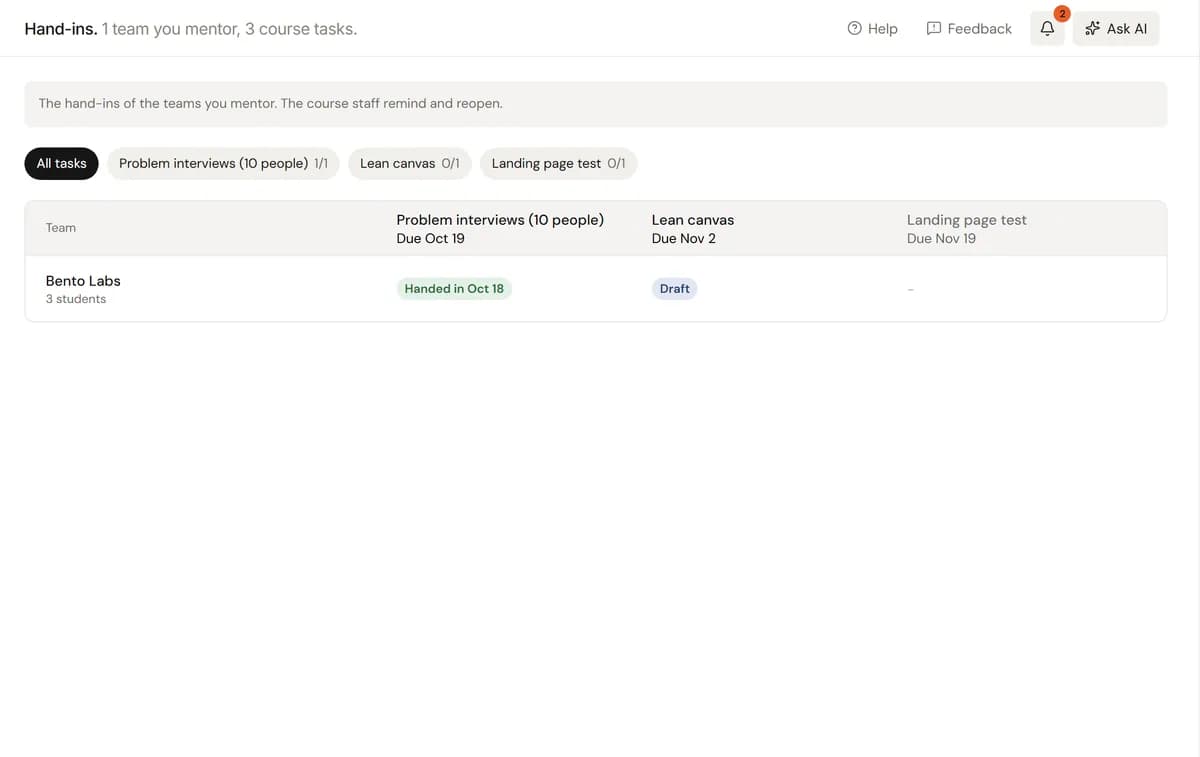The height and width of the screenshot is (757, 1200).
Task: Click the red notification count badge
Action: 1062,13
